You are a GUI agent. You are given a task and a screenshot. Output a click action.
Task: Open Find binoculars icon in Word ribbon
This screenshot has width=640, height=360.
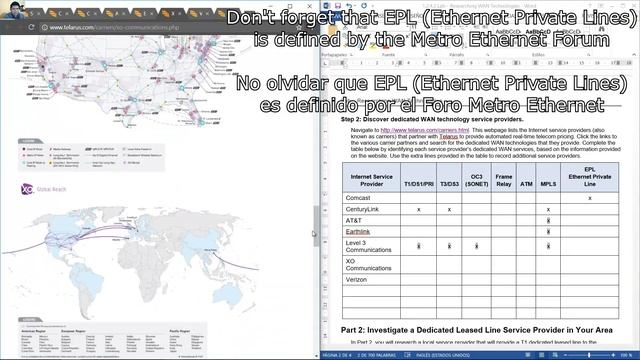[601, 29]
